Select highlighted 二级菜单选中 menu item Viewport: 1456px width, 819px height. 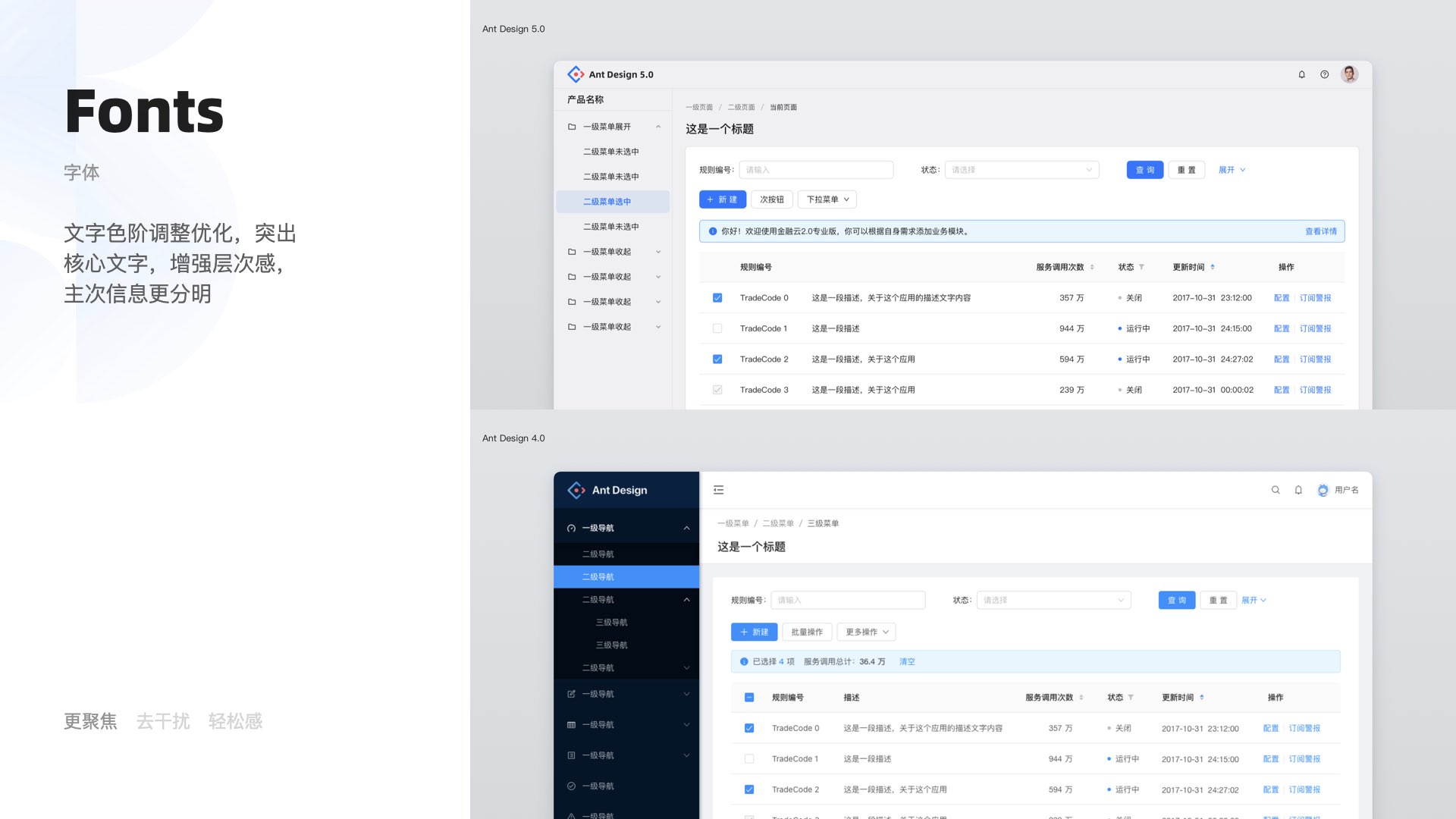(613, 202)
